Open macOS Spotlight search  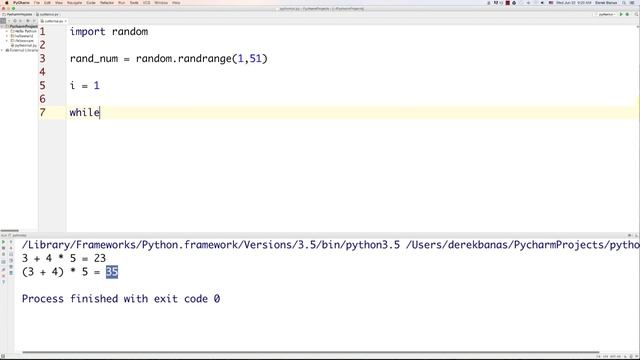pos(624,3)
